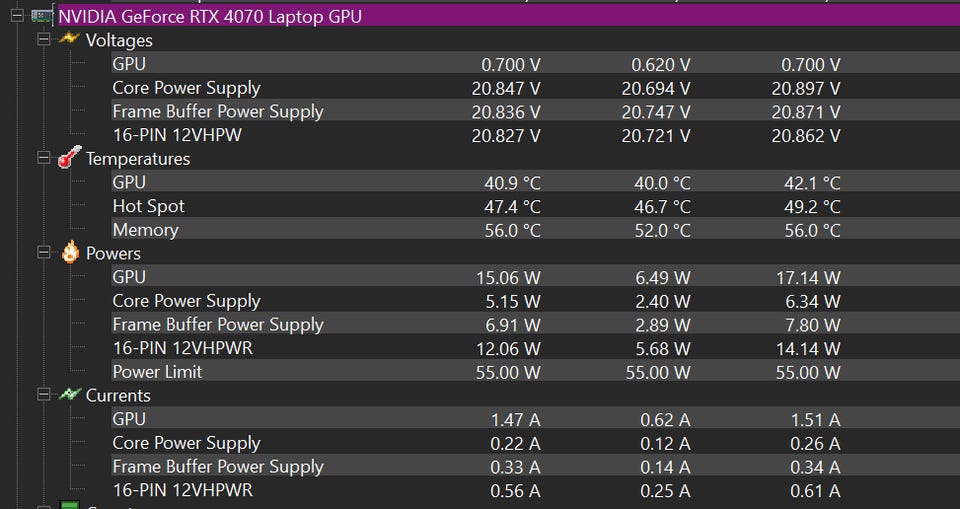
Task: Click the Voltages lightning bolt icon
Action: click(x=69, y=39)
